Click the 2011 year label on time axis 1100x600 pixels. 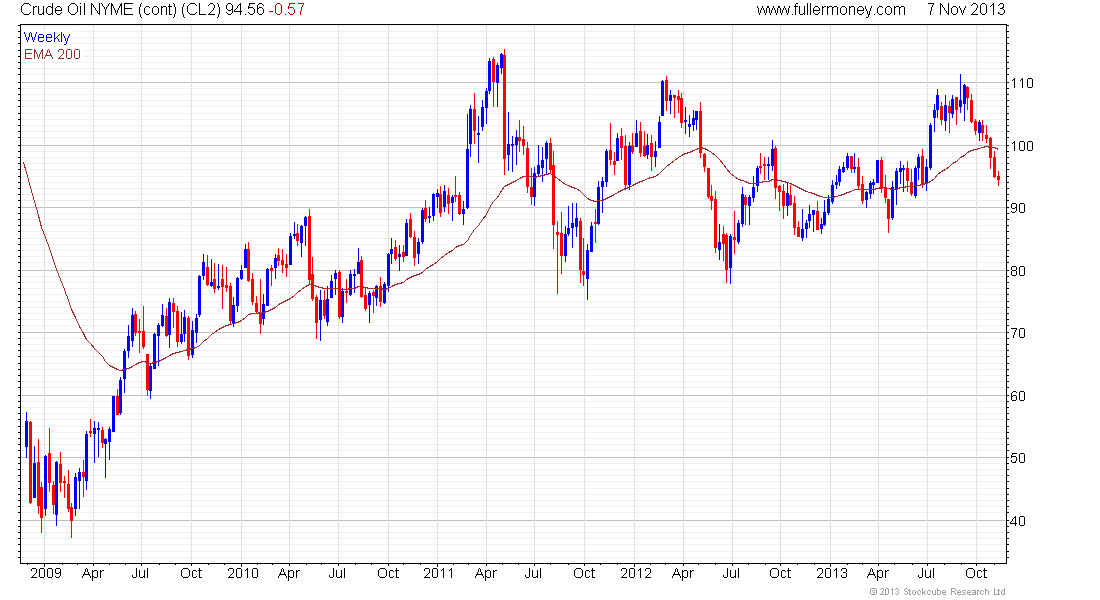coord(438,573)
